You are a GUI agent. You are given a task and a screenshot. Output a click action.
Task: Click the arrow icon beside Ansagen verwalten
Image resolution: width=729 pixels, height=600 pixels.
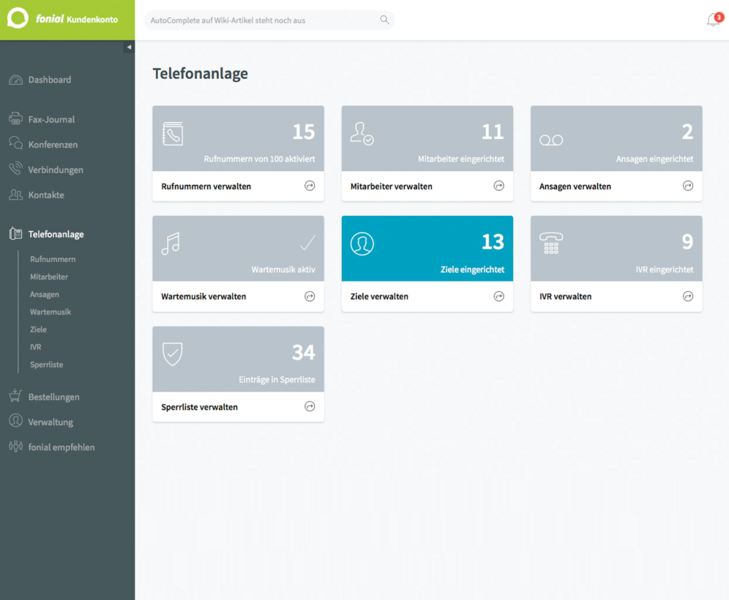pos(688,186)
